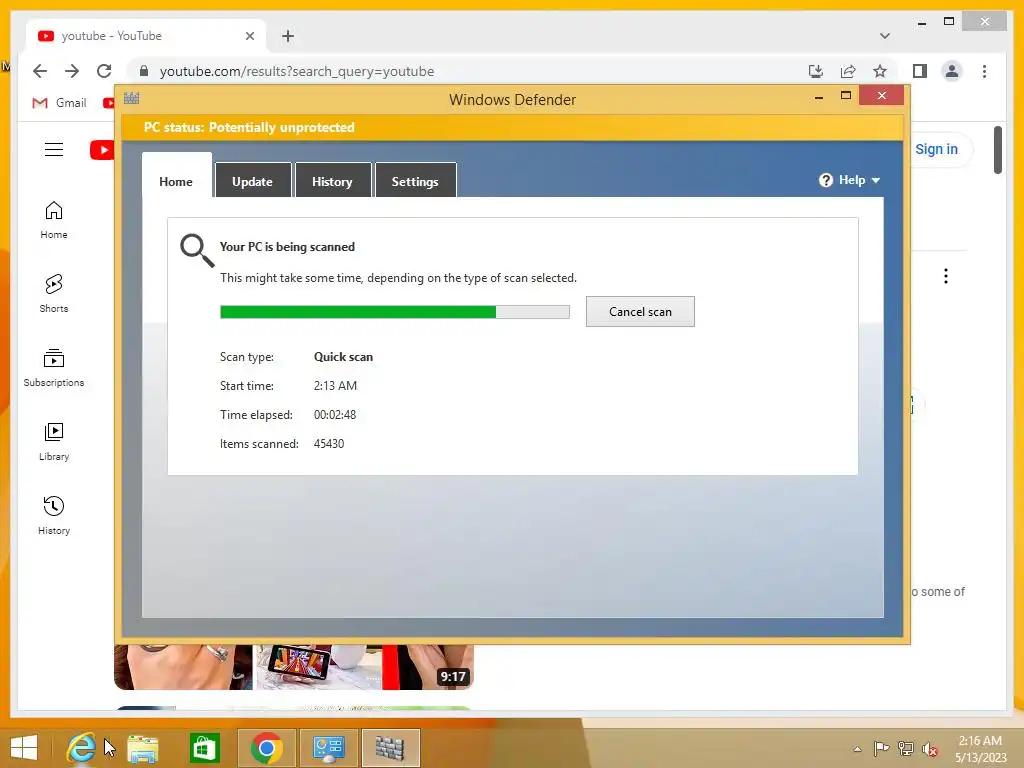
Task: Open Control Panel taskbar item
Action: click(328, 748)
